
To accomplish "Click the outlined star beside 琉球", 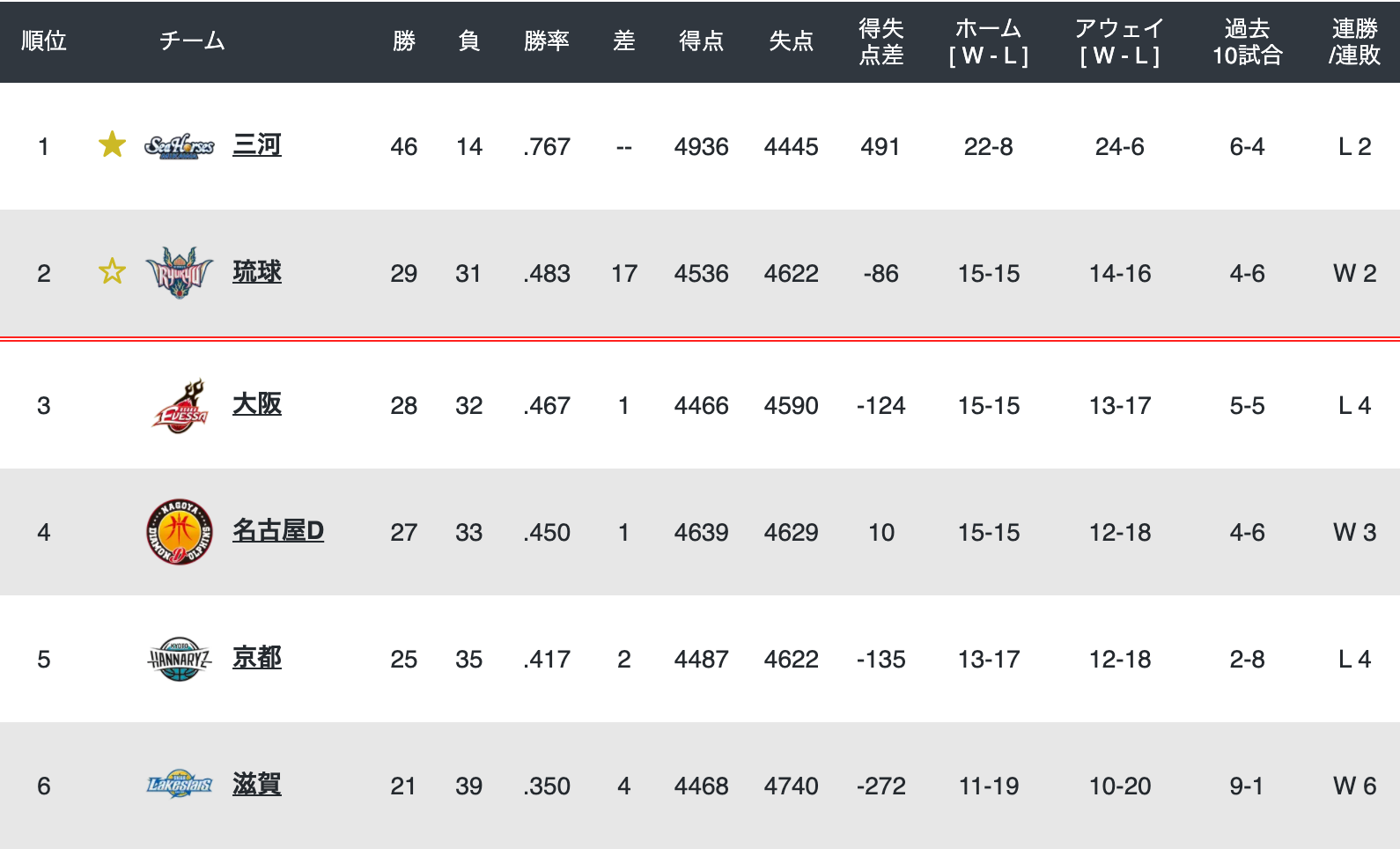I will pyautogui.click(x=112, y=271).
